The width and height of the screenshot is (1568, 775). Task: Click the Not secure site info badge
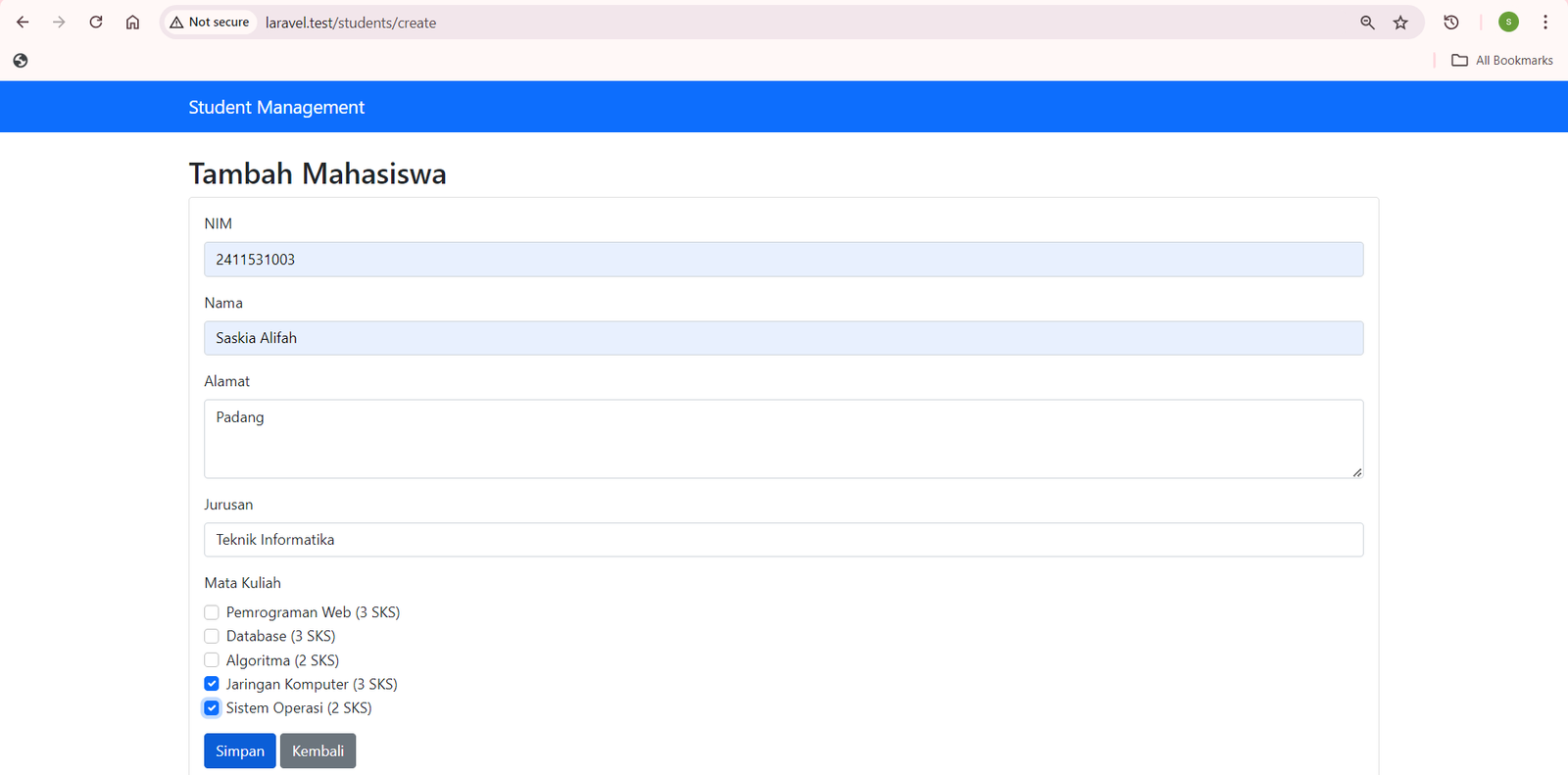209,22
